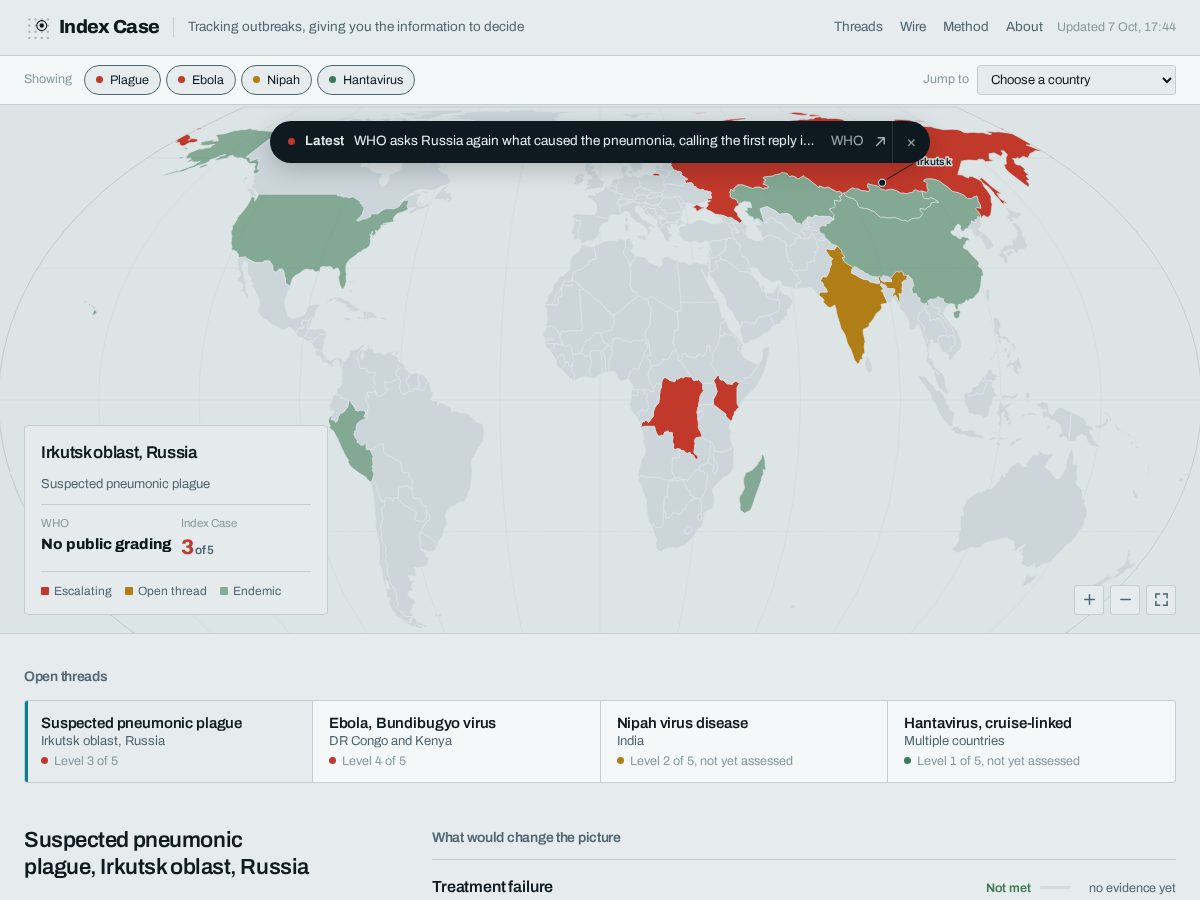This screenshot has height=900, width=1200.
Task: Click the Endemic legend swatch
Action: tap(224, 591)
